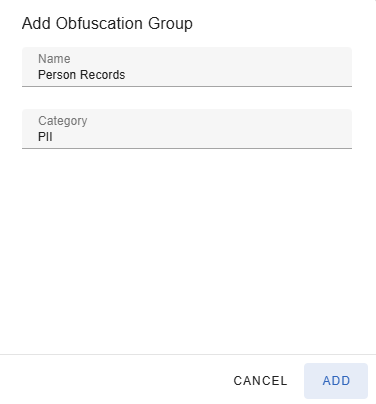Select the Name field label
Screen dimensions: 376x404
point(54,59)
